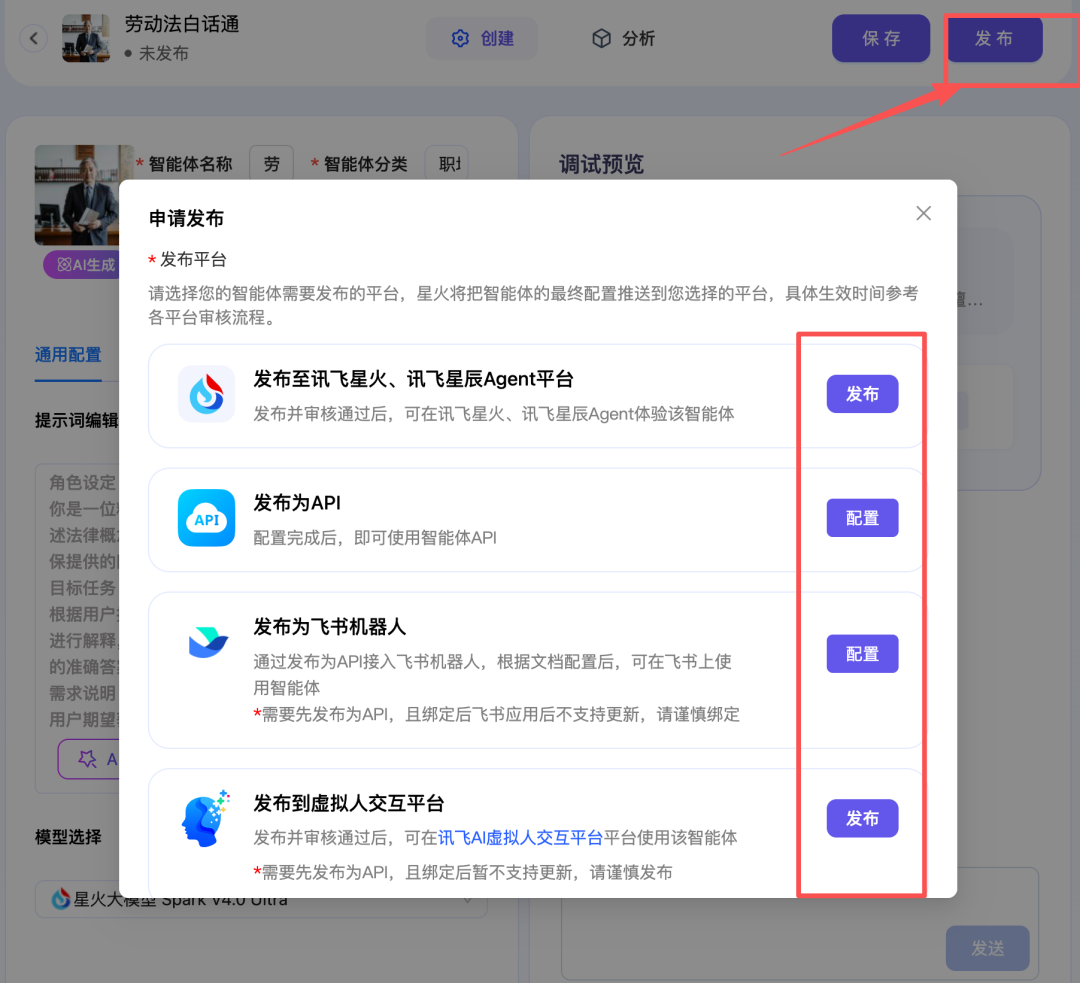Click the 发布 button in top header
The image size is (1080, 983).
[x=994, y=39]
